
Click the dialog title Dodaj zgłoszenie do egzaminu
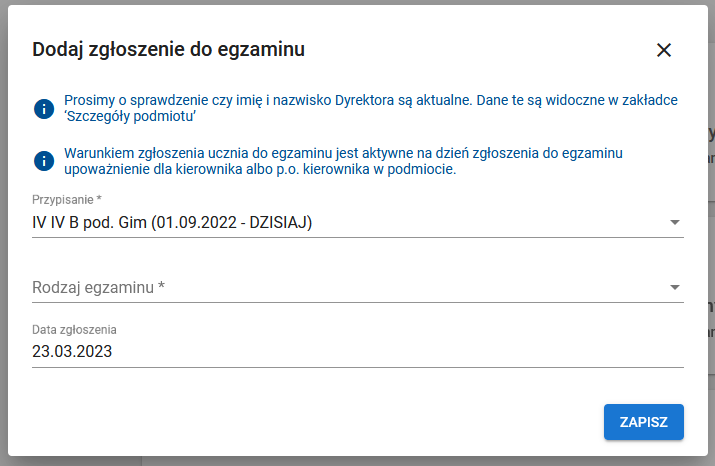point(169,49)
